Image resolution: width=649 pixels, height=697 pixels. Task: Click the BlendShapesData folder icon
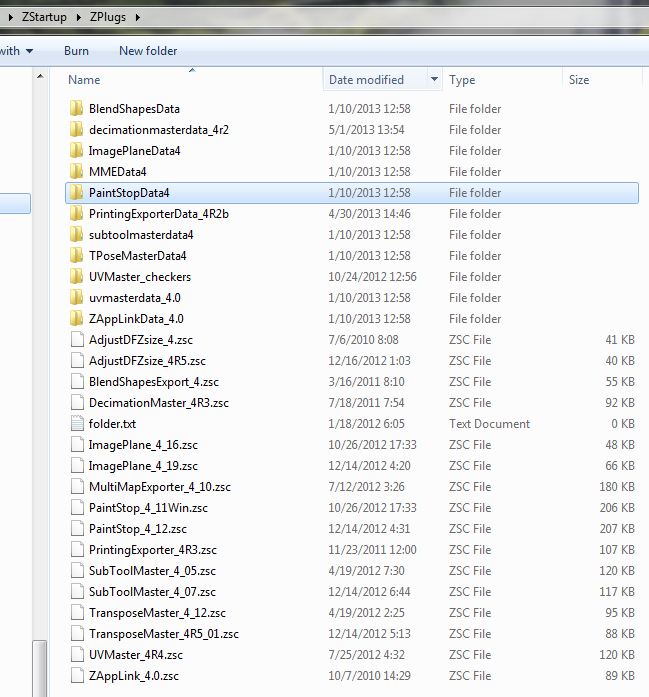[x=76, y=108]
